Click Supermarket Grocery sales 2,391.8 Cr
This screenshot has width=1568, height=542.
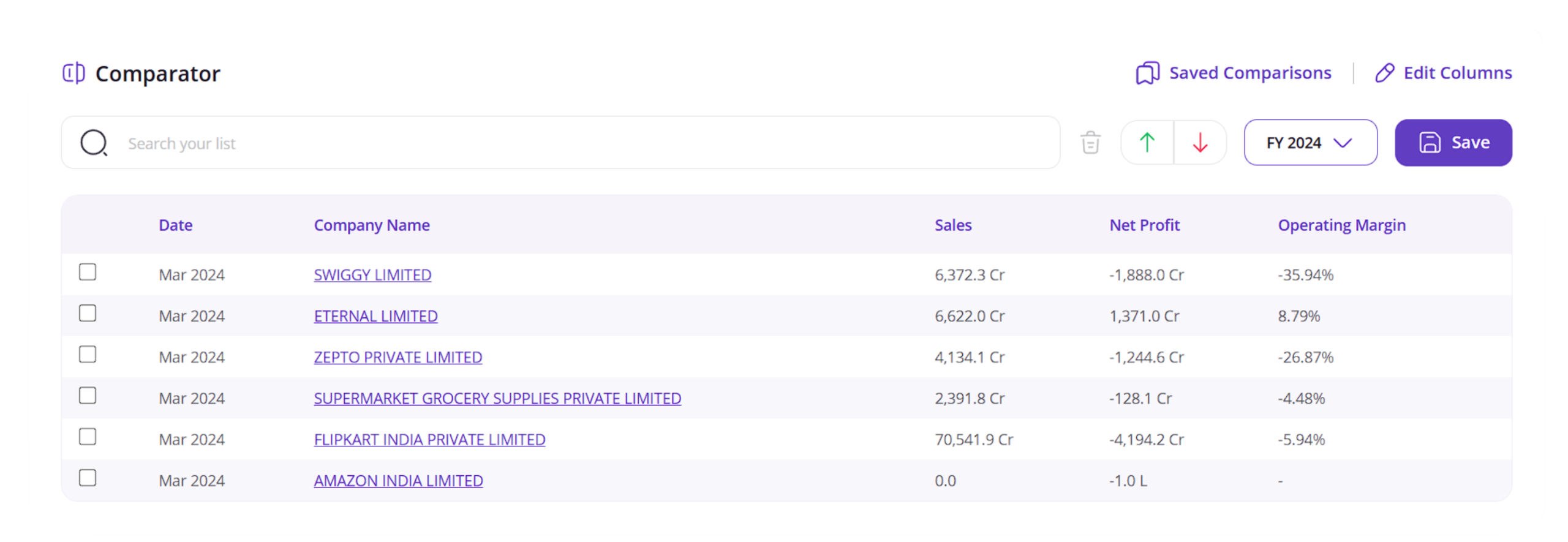969,398
